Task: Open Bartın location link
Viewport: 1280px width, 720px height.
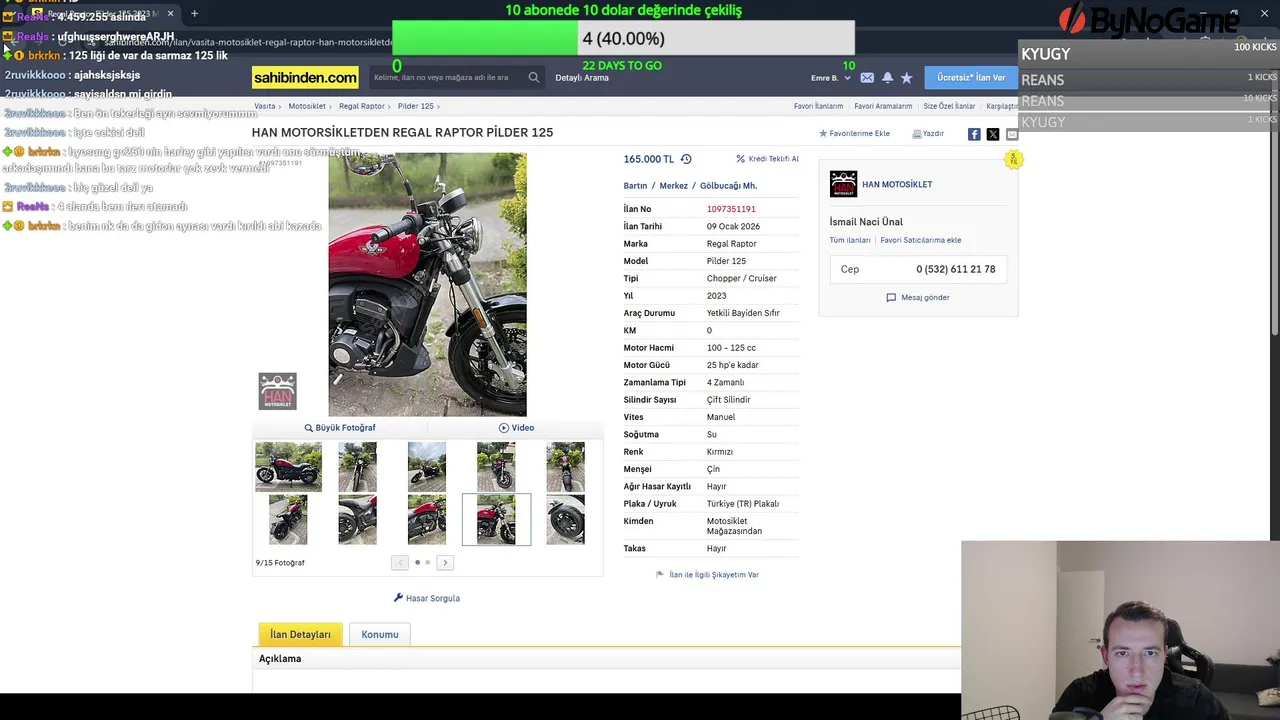Action: point(635,186)
